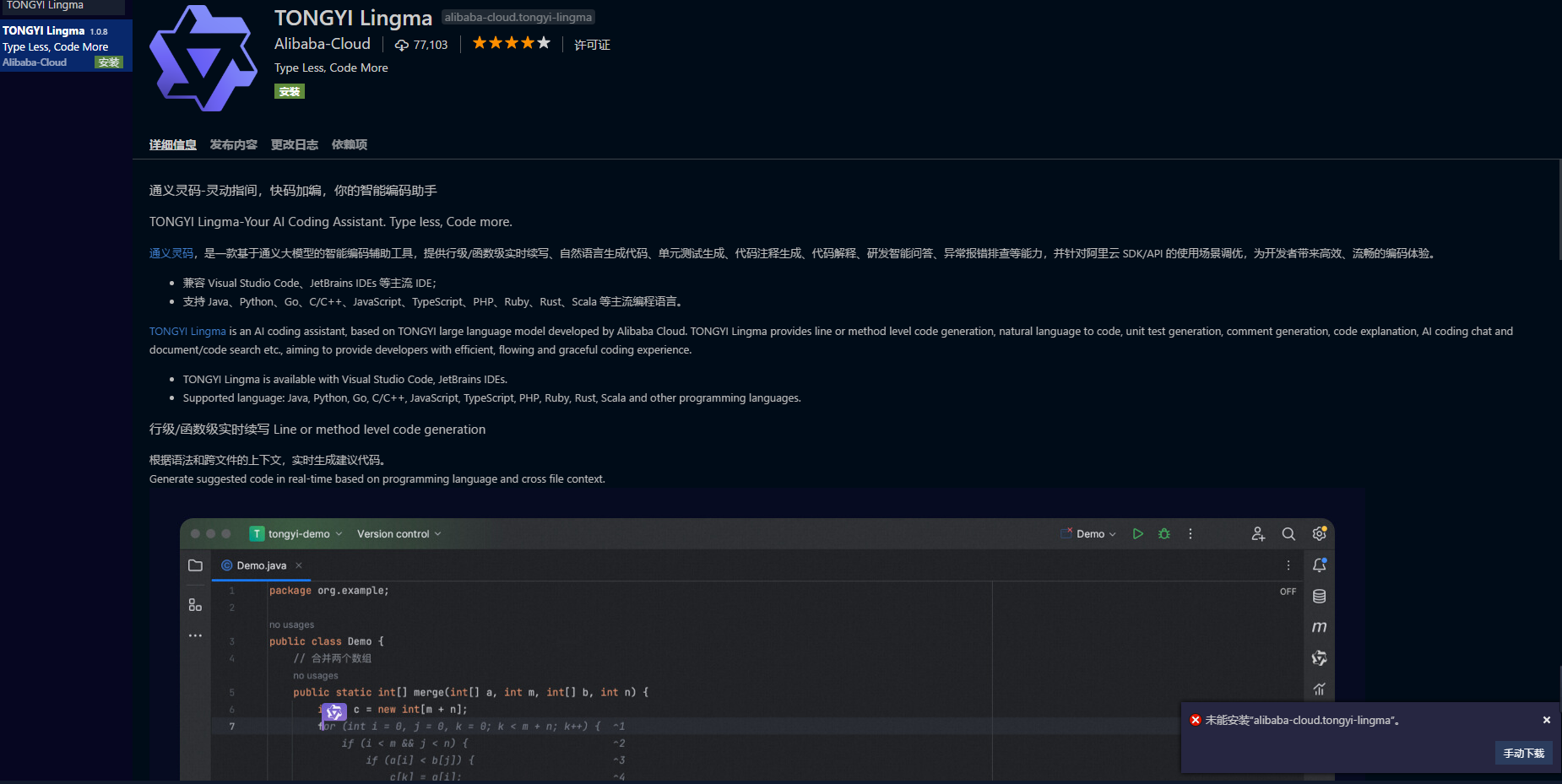This screenshot has width=1562, height=784.
Task: Click the five-star rating
Action: pos(512,43)
